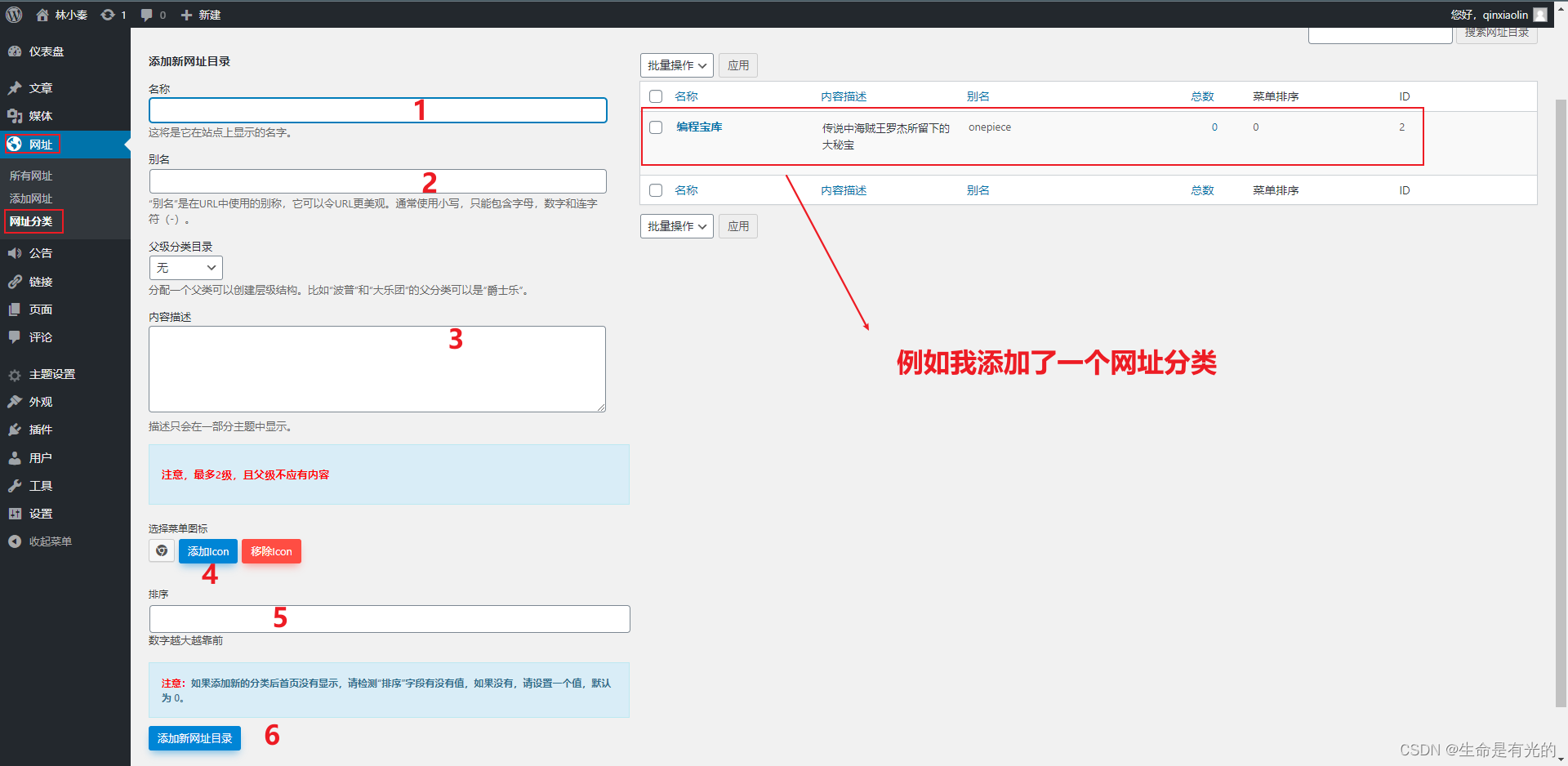
Task: Open the 编程宝库 category link
Action: [x=699, y=127]
